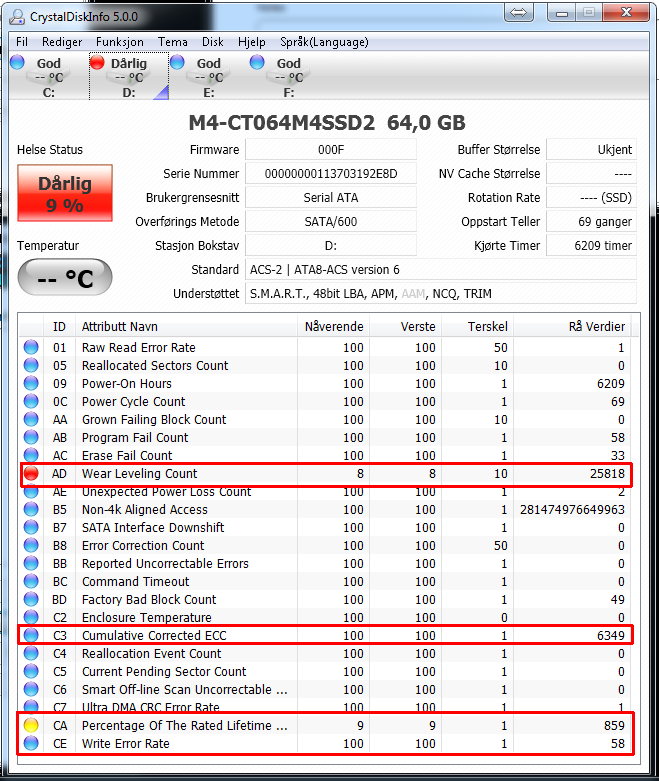
Task: Click status icon for Factory Bad Block Count
Action: tap(31, 599)
